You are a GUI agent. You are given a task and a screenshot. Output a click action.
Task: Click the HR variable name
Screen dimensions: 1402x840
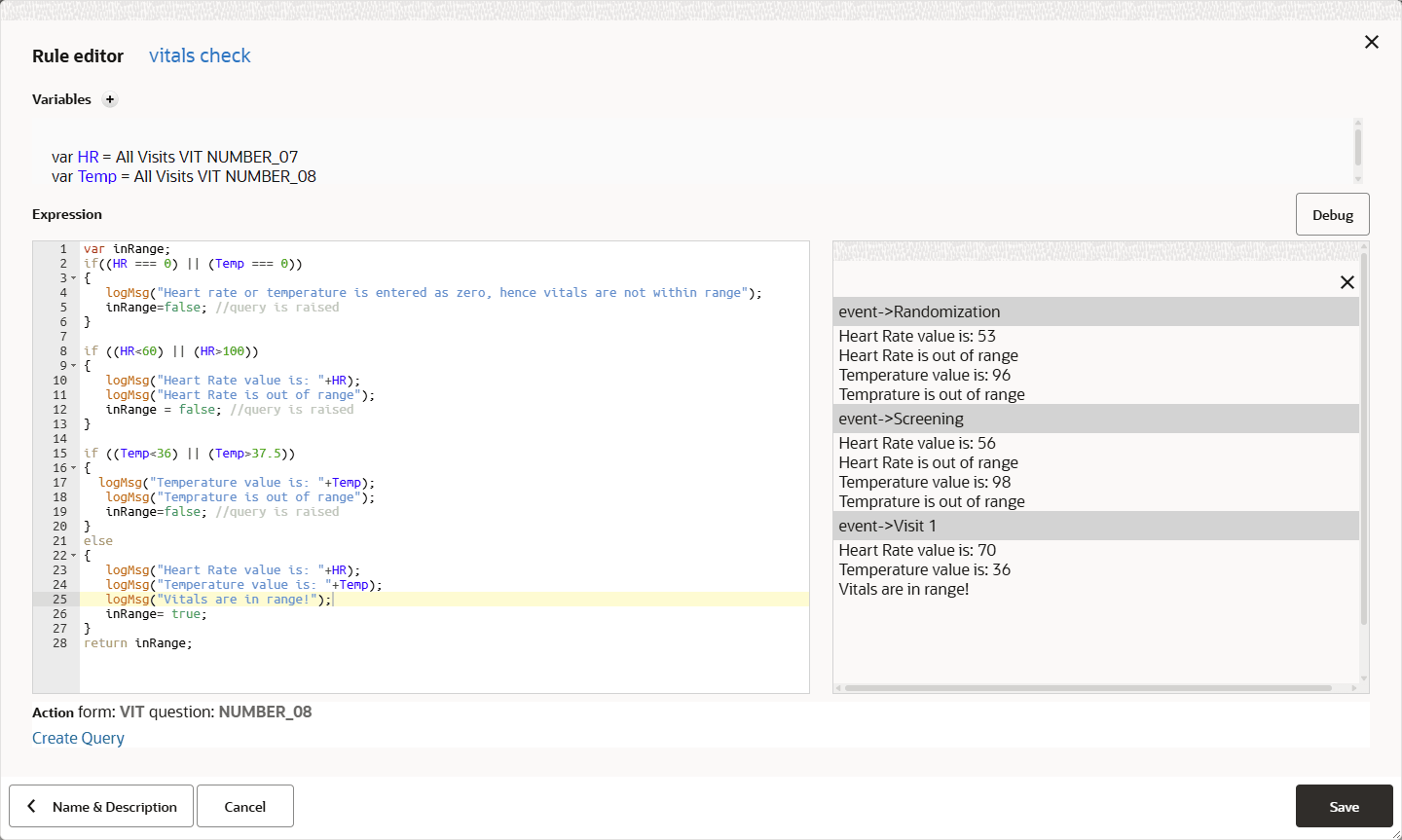pyautogui.click(x=88, y=157)
